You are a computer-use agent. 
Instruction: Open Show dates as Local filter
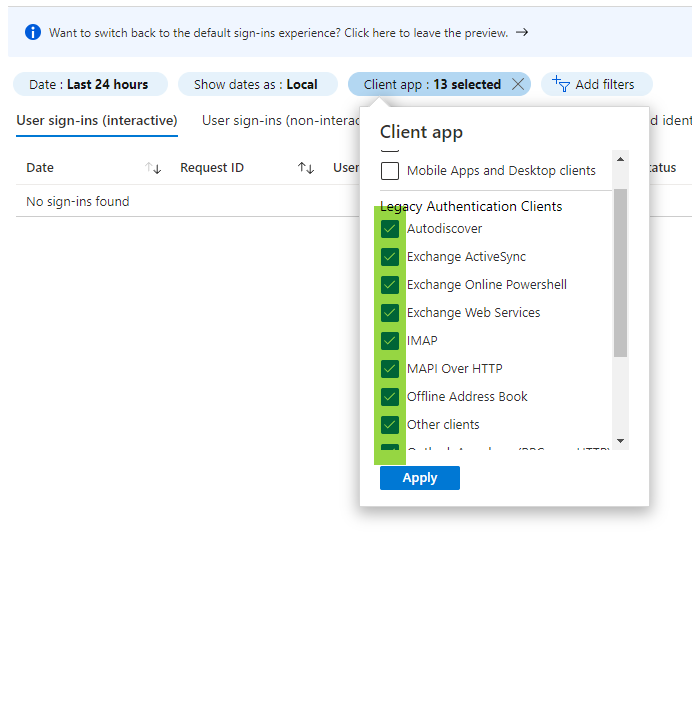[256, 84]
